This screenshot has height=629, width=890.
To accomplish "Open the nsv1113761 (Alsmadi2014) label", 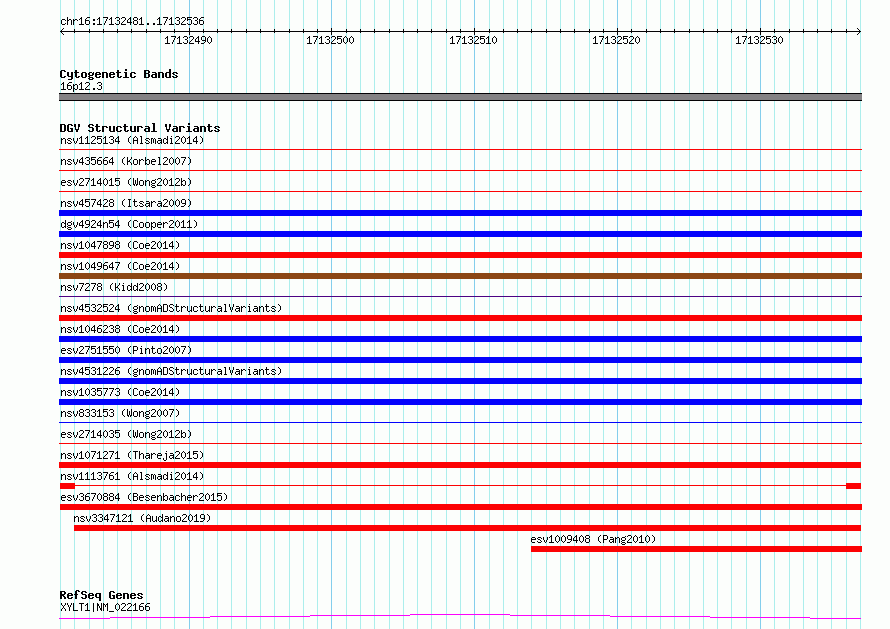I will click(132, 476).
